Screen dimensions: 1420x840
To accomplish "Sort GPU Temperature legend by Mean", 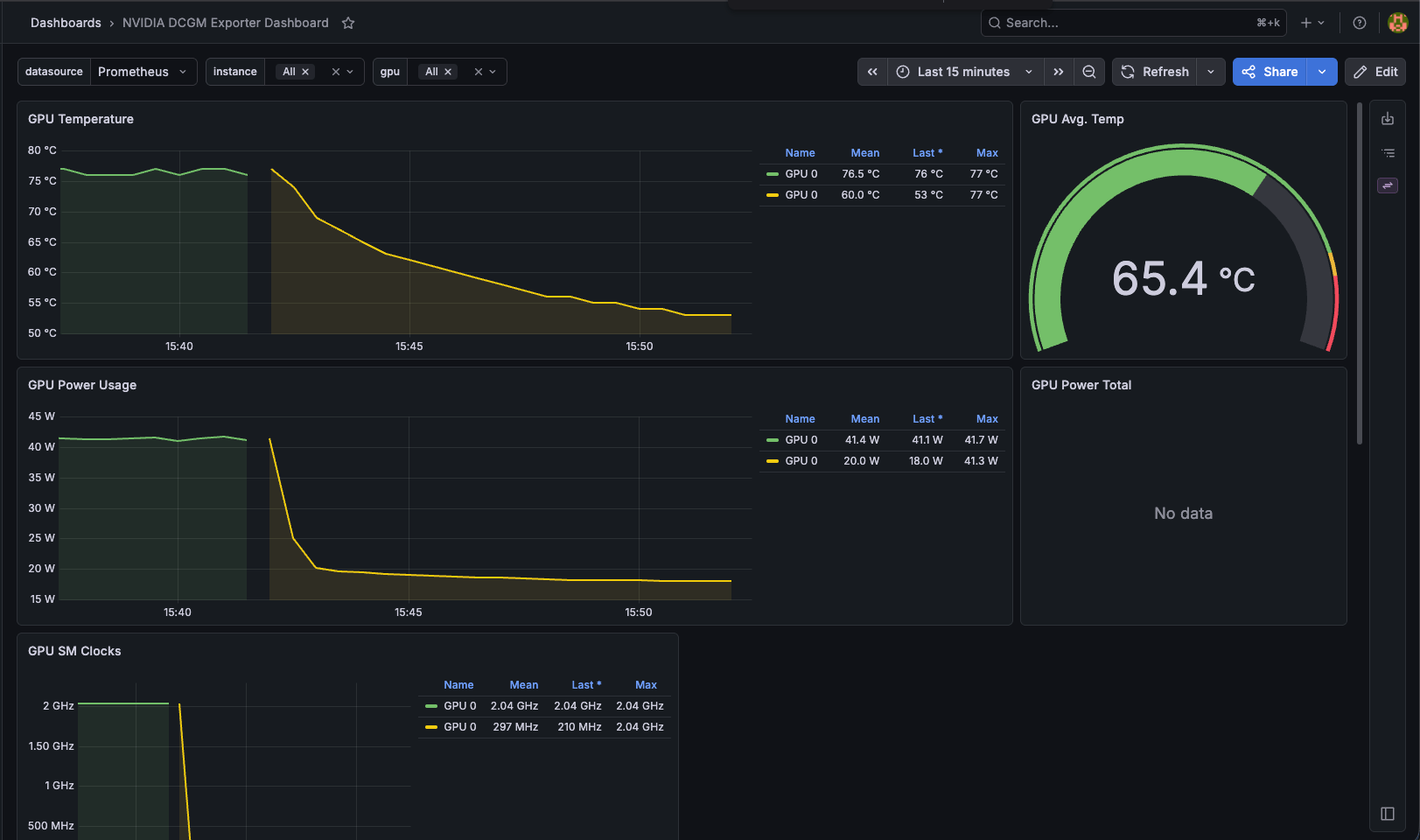I will point(865,153).
